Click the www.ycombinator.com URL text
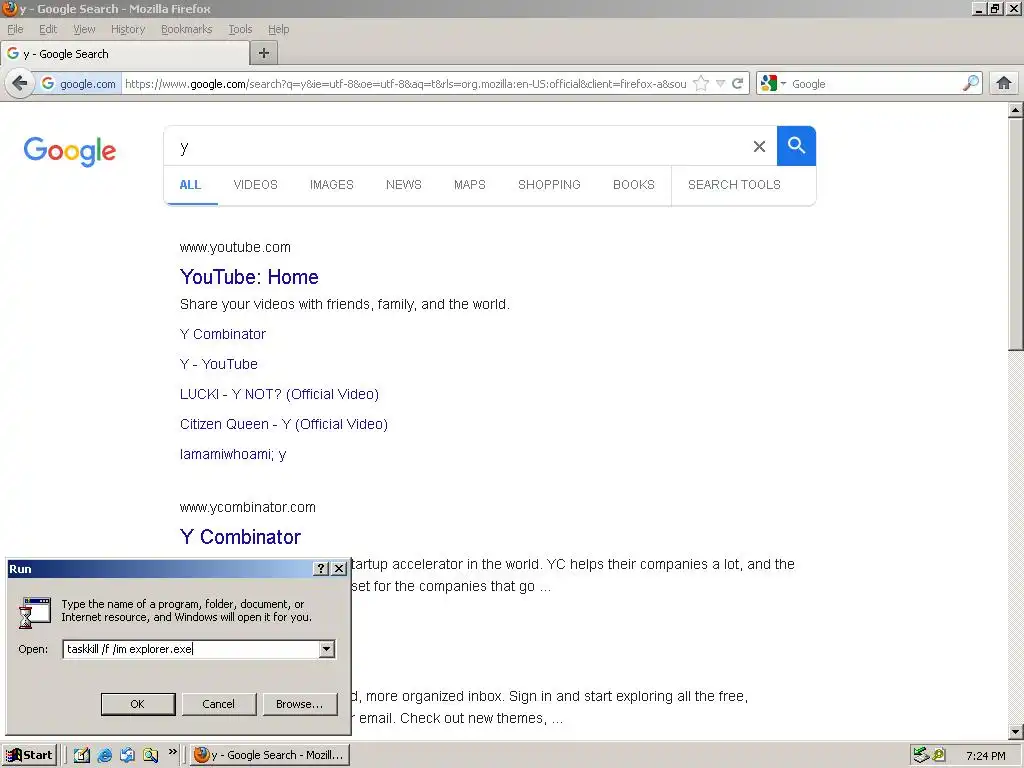Viewport: 1024px width, 768px height. [248, 507]
